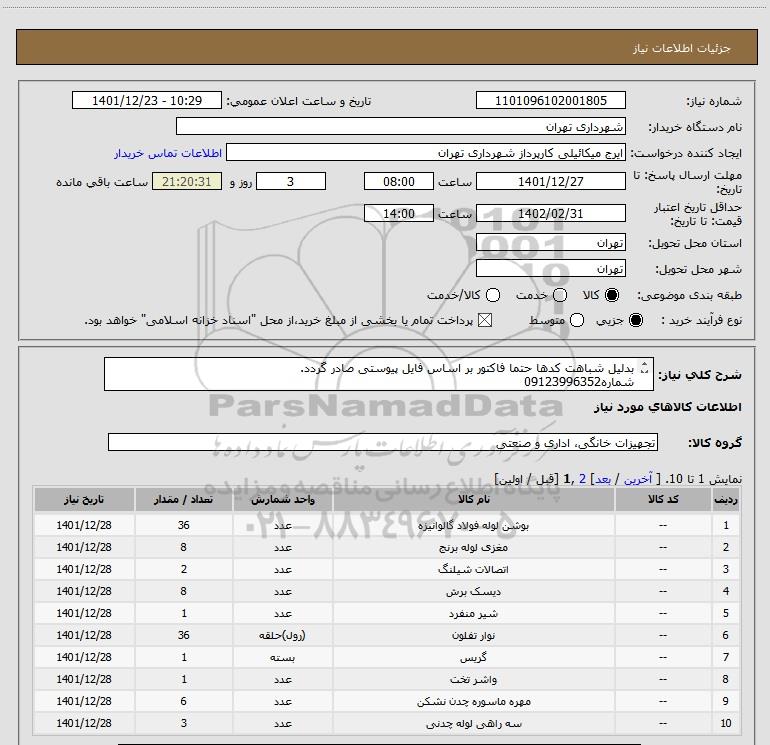Click delivery city field تهران
770x745 pixels.
coord(550,269)
